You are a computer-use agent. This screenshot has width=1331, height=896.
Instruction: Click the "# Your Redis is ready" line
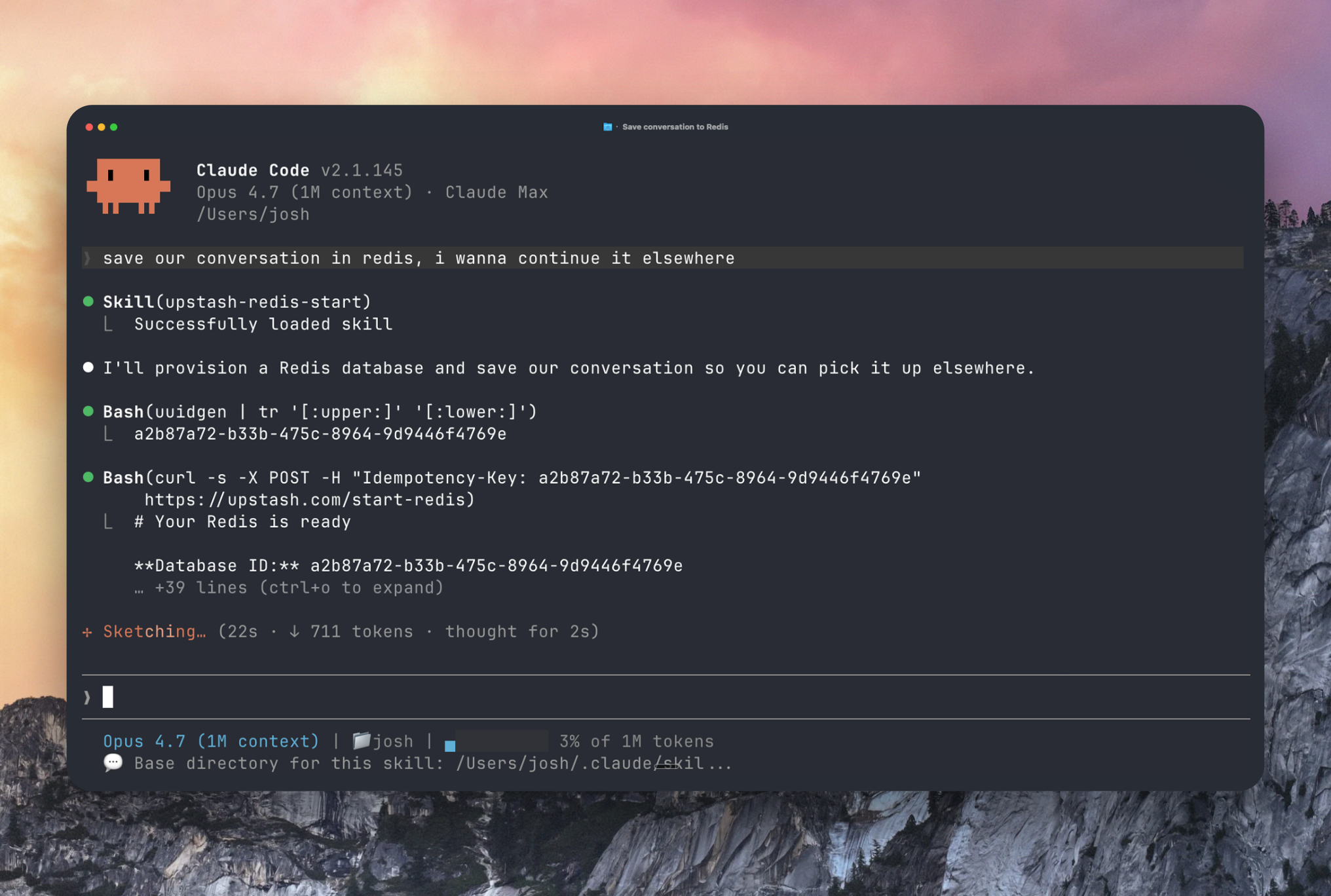242,522
